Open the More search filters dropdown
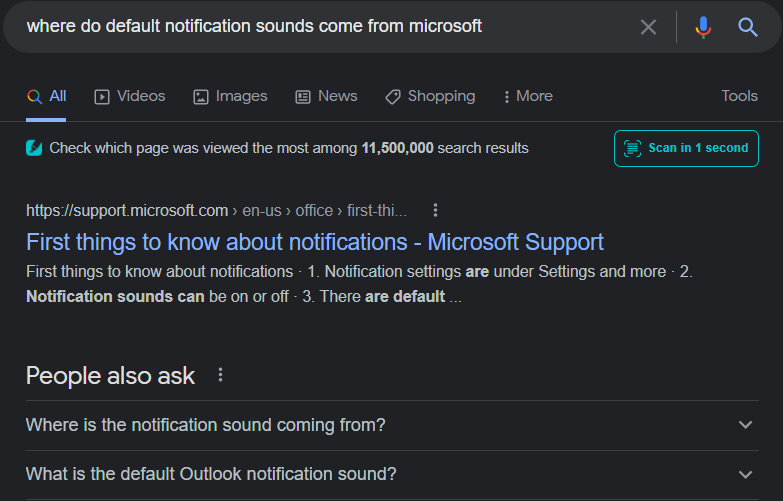 point(527,96)
